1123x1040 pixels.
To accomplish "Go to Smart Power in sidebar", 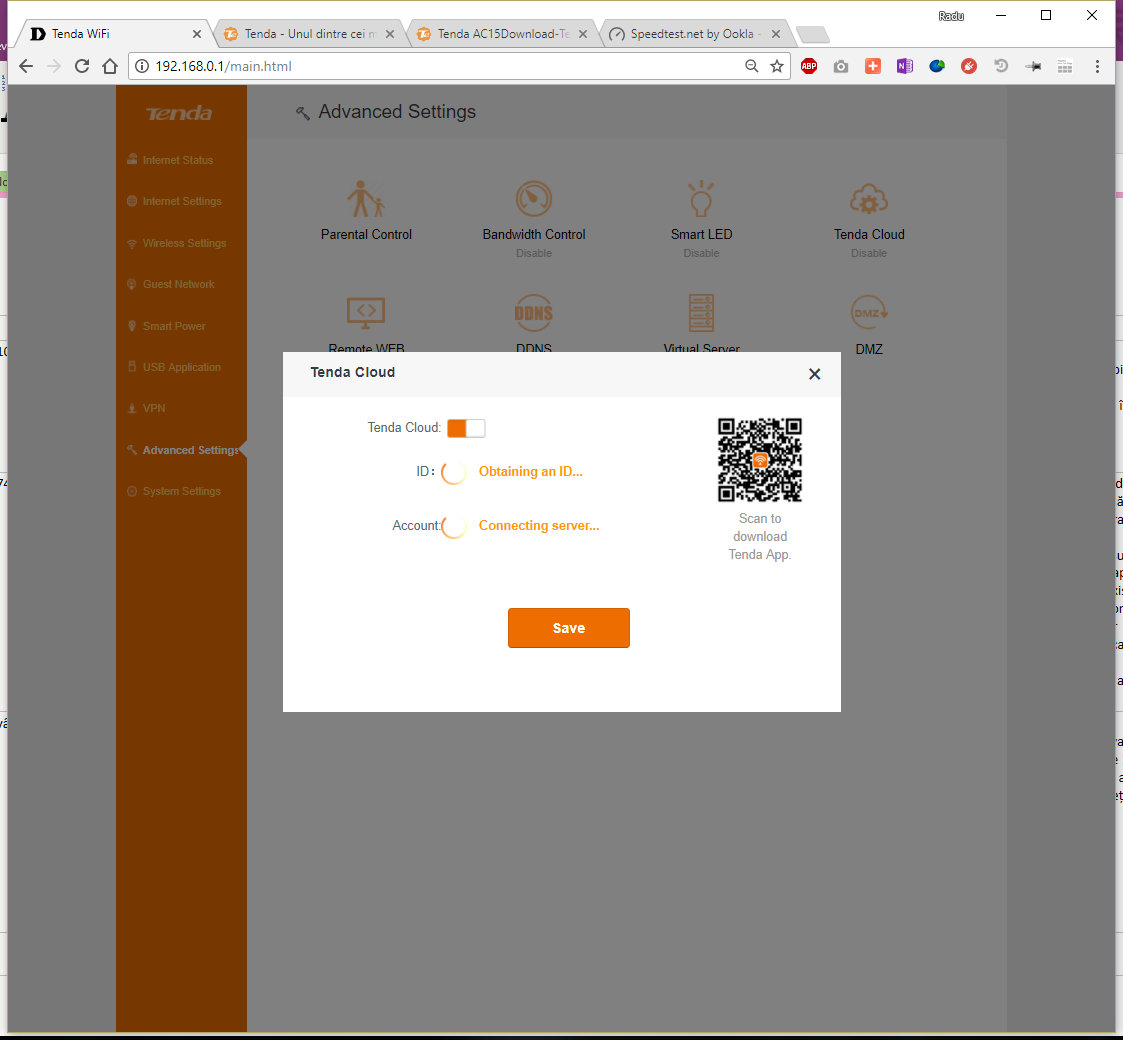I will 174,326.
